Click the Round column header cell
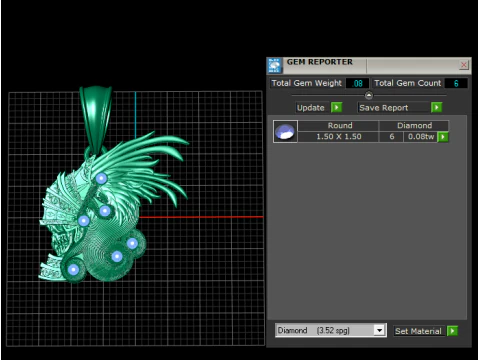Image resolution: width=480 pixels, height=360 pixels. (338, 126)
